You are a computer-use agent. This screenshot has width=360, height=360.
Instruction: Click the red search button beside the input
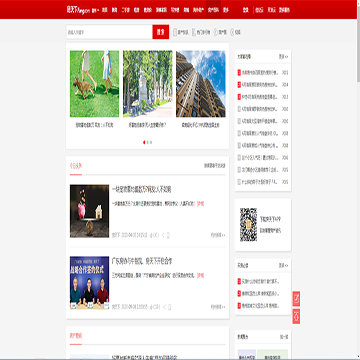point(161,32)
